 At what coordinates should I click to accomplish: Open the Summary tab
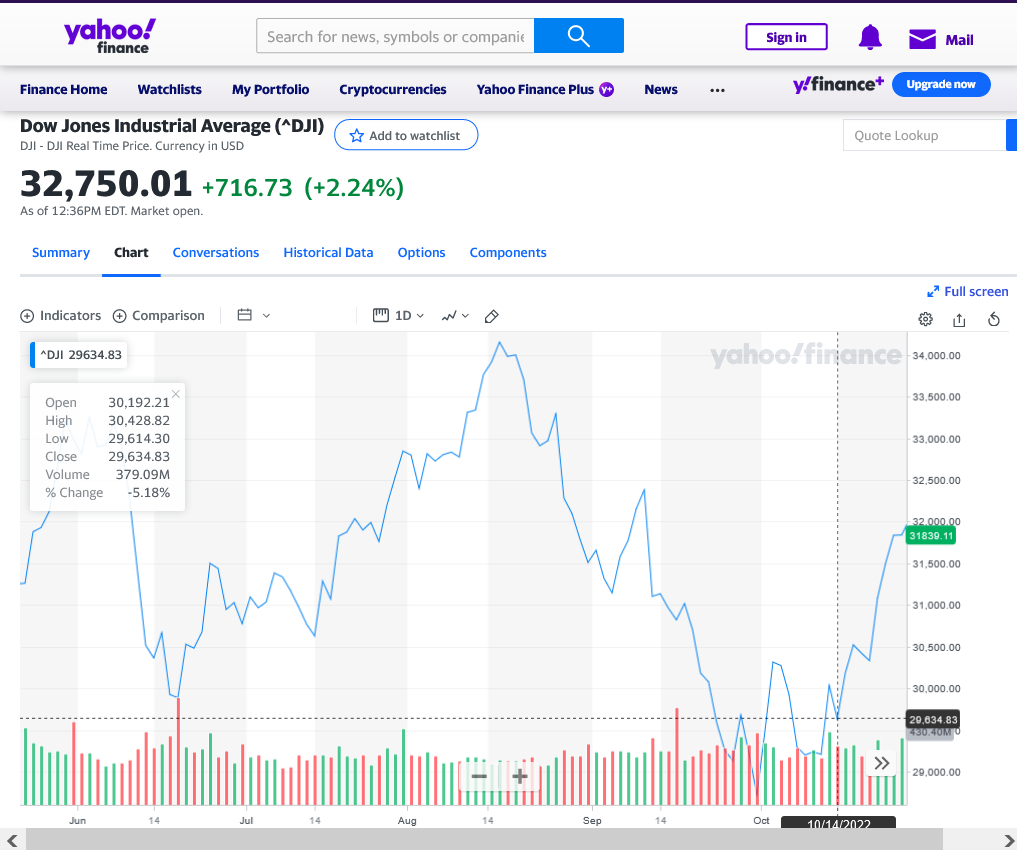pyautogui.click(x=61, y=252)
